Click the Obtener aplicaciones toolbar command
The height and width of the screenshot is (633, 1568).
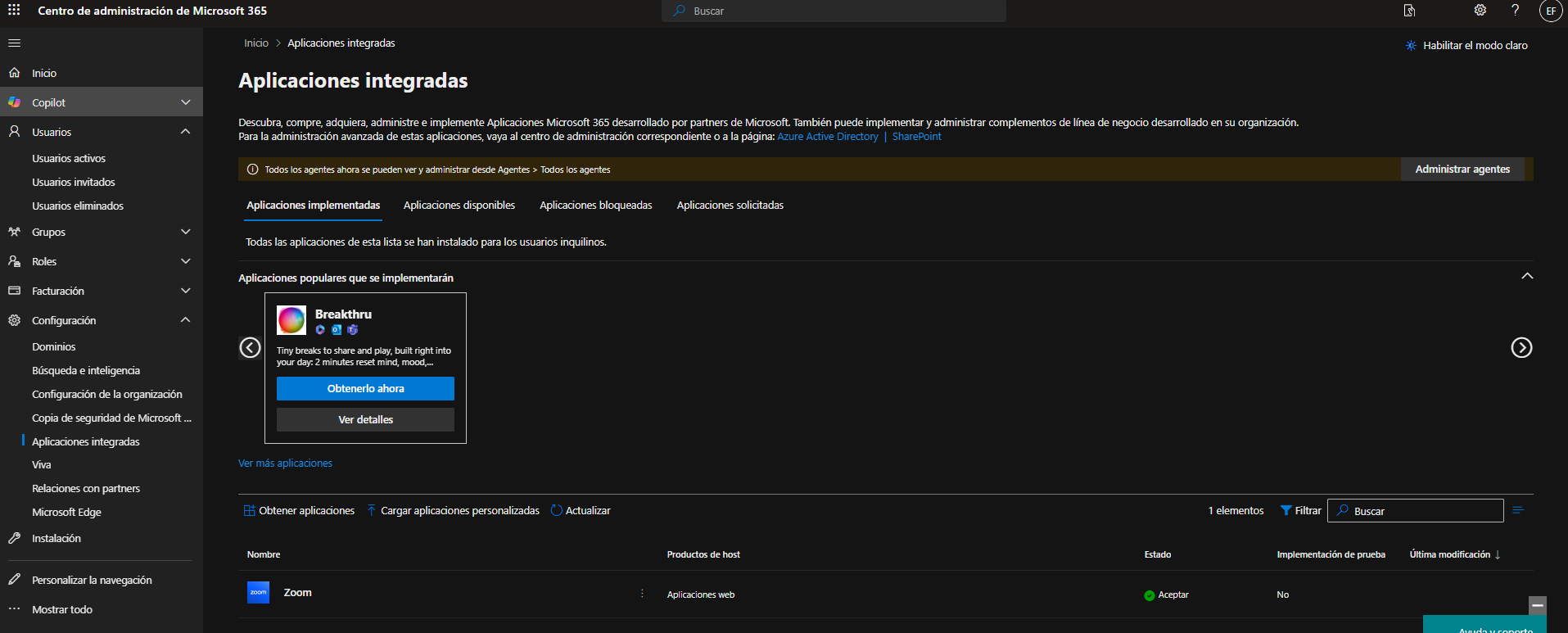299,510
